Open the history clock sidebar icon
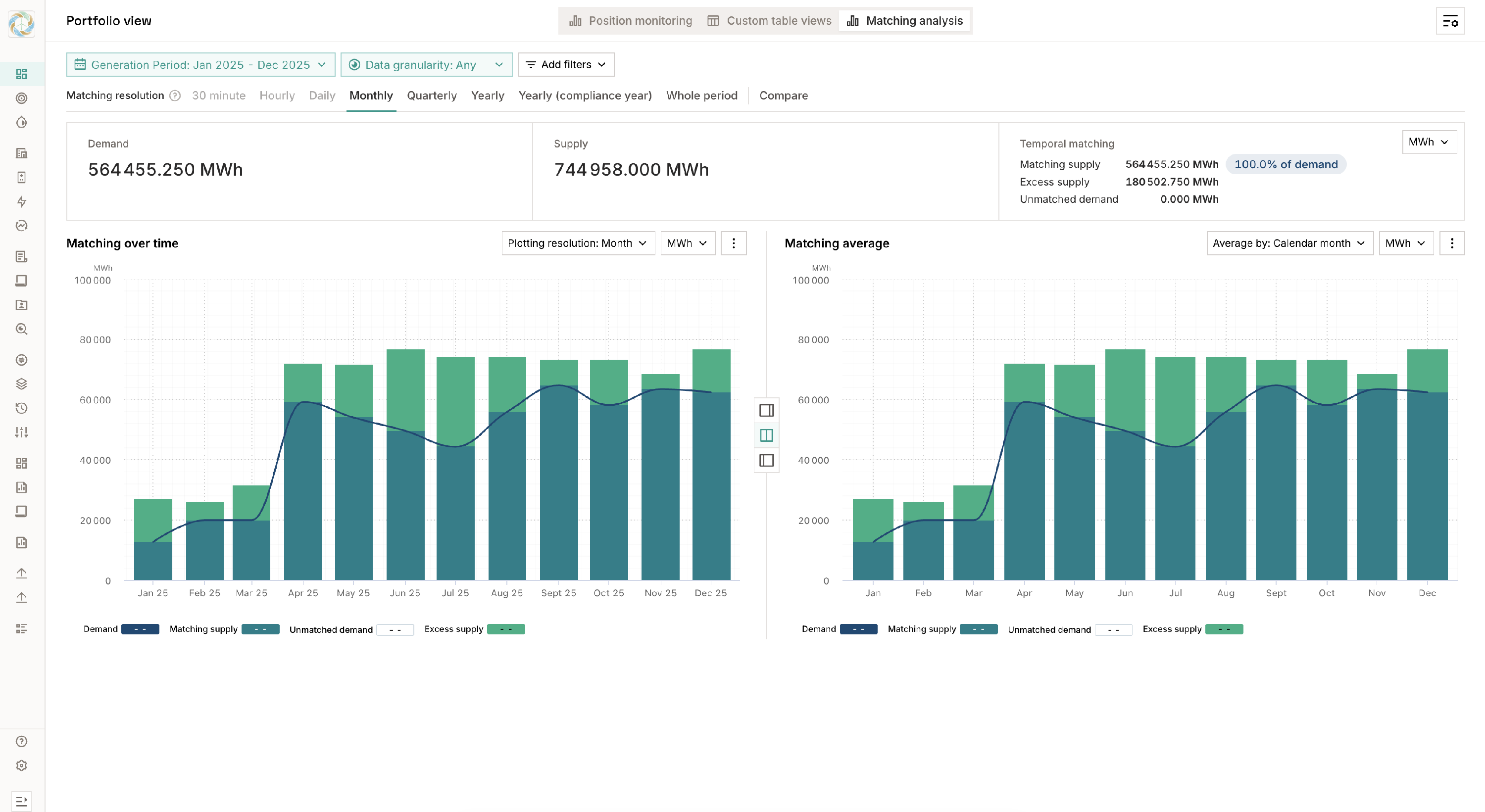 point(21,408)
